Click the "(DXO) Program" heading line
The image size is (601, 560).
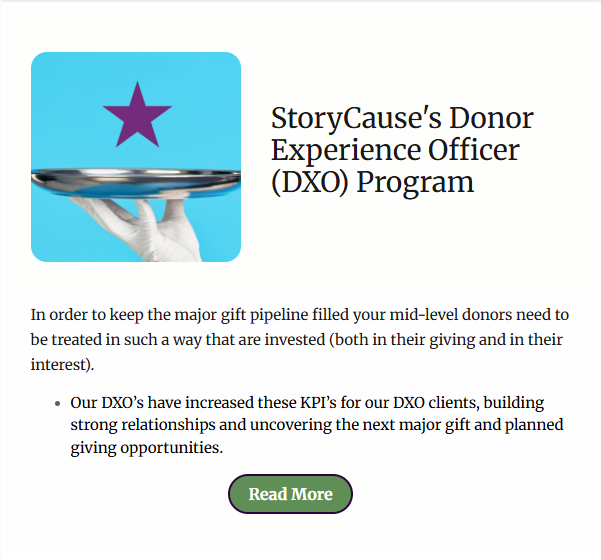372,182
